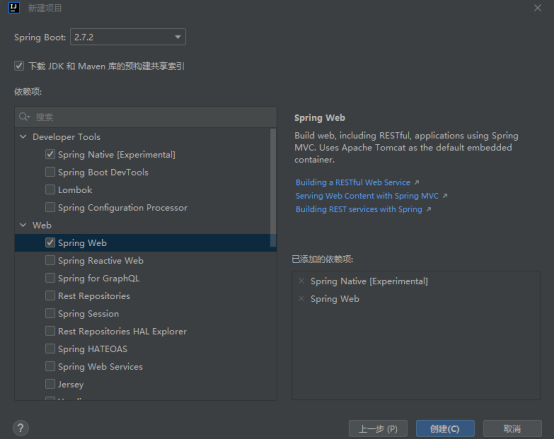Collapse the Developer Tools group
This screenshot has height=440, width=554.
point(23,137)
